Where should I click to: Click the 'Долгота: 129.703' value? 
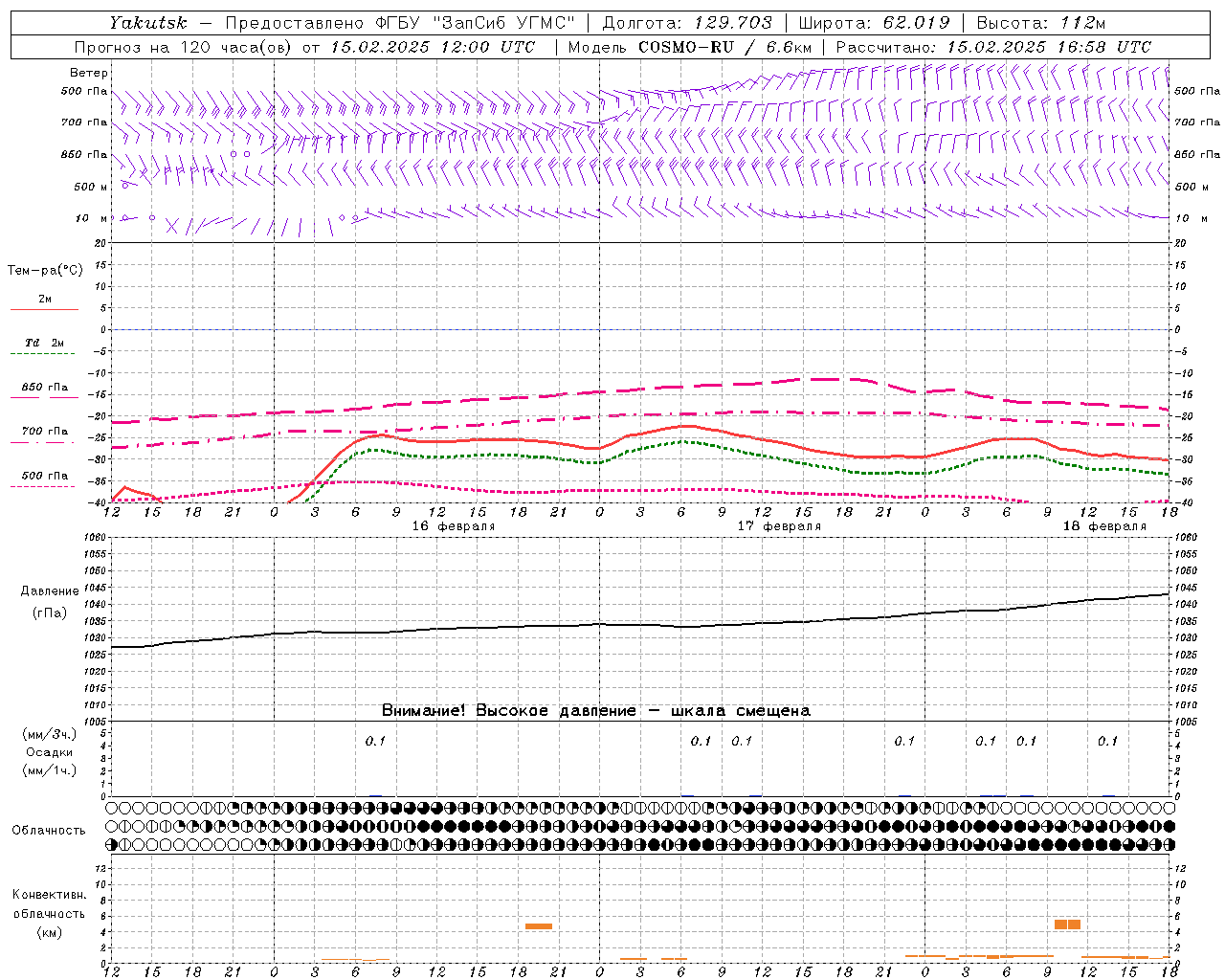[686, 22]
